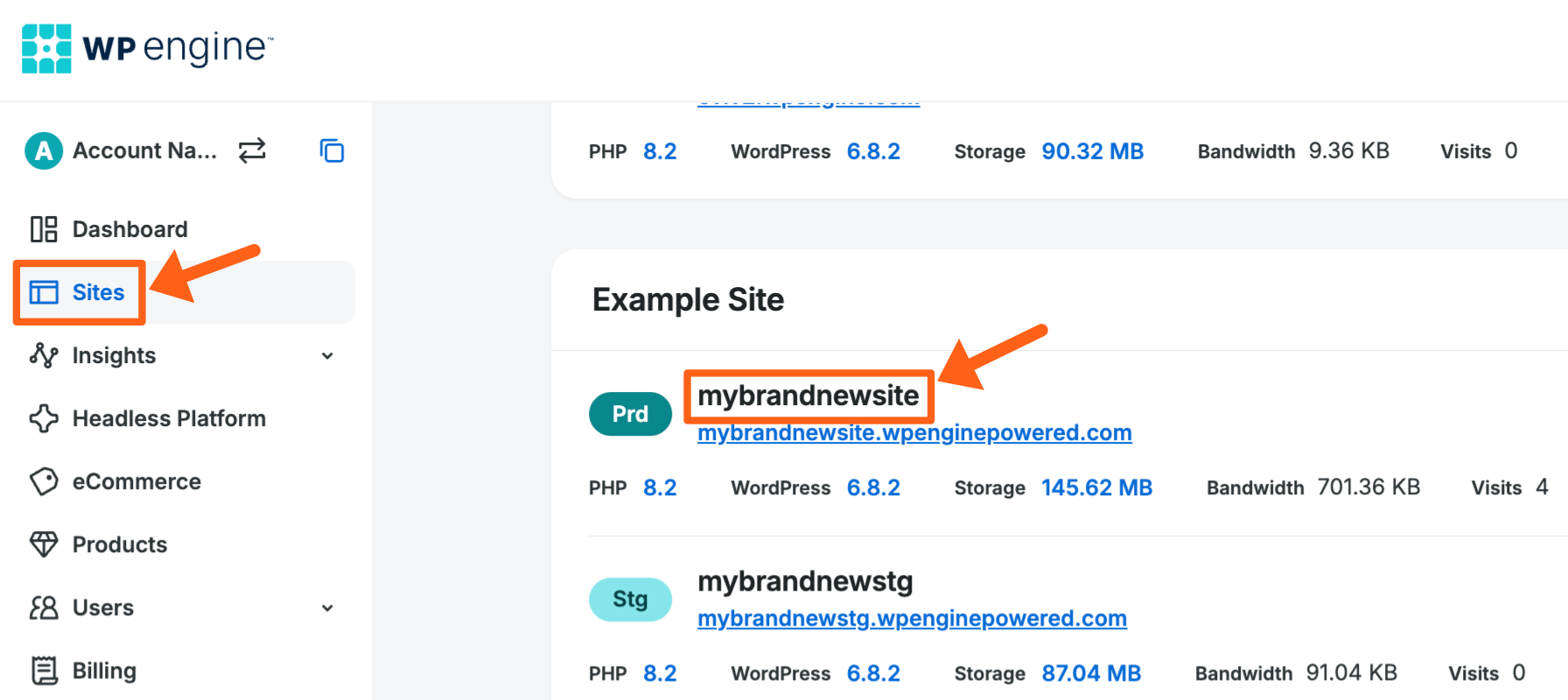
Task: Open the mybrandnewsite environment name
Action: click(x=808, y=395)
